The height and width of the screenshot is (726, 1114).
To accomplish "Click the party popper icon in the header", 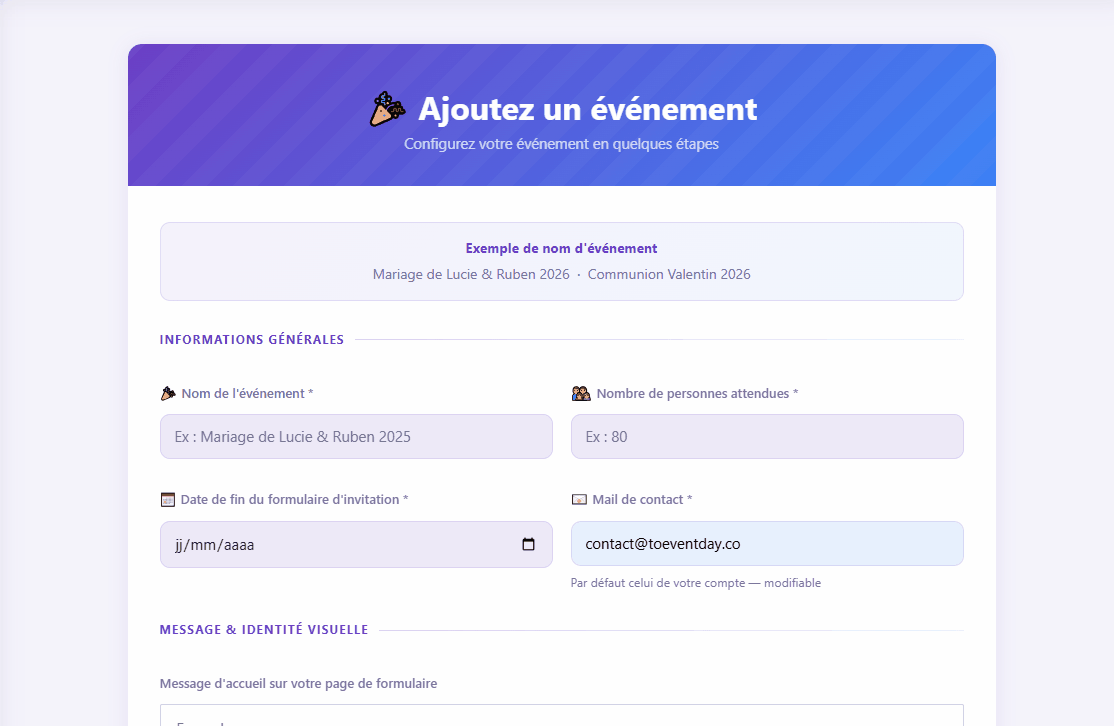I will [387, 107].
